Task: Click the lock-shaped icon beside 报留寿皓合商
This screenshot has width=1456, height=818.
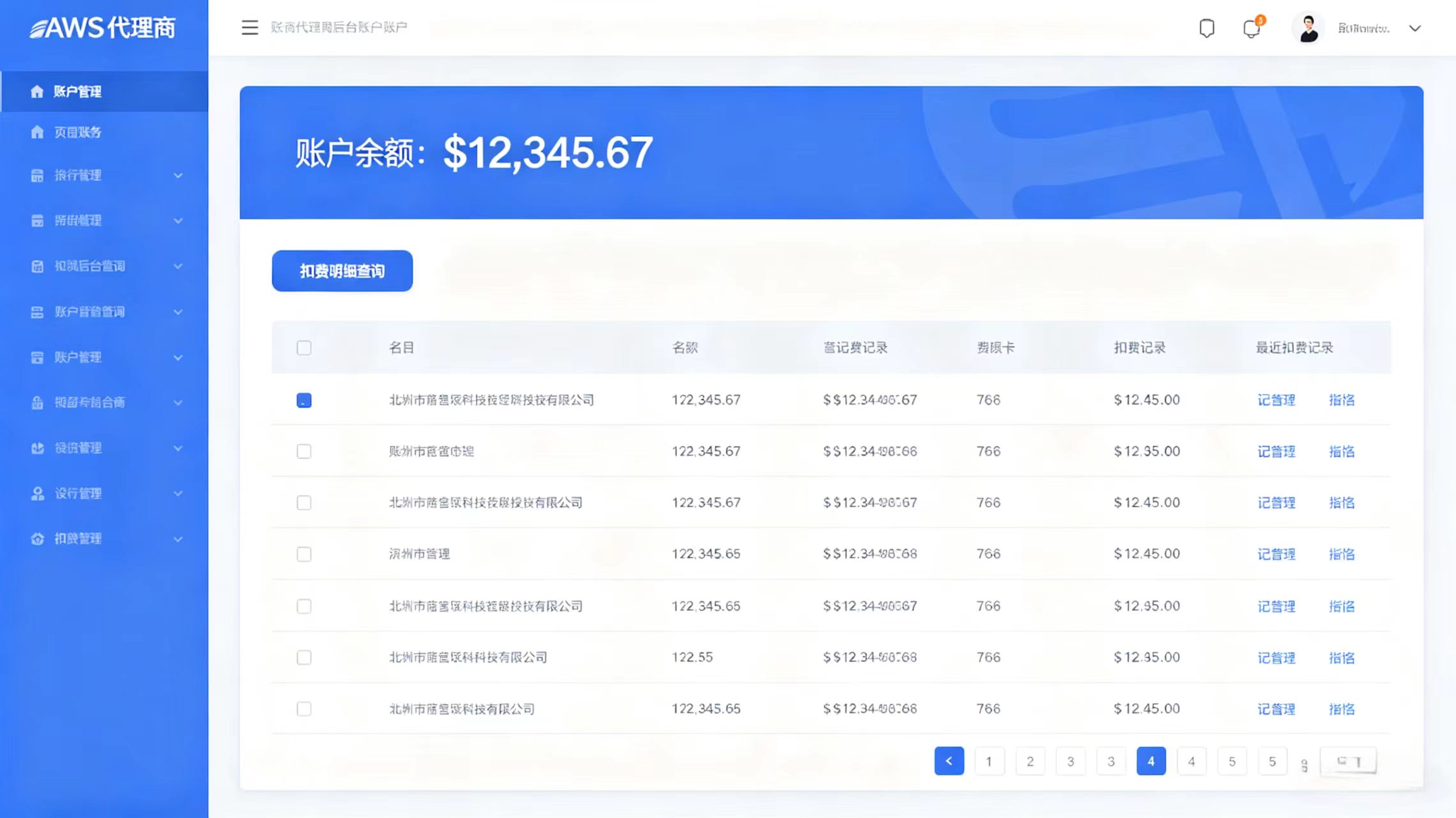Action: [37, 403]
